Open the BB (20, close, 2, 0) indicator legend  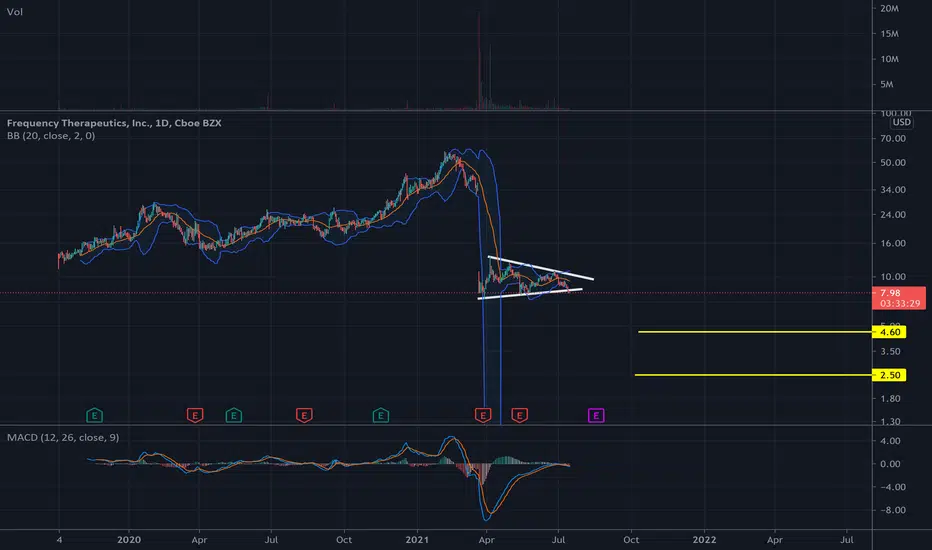[51, 136]
